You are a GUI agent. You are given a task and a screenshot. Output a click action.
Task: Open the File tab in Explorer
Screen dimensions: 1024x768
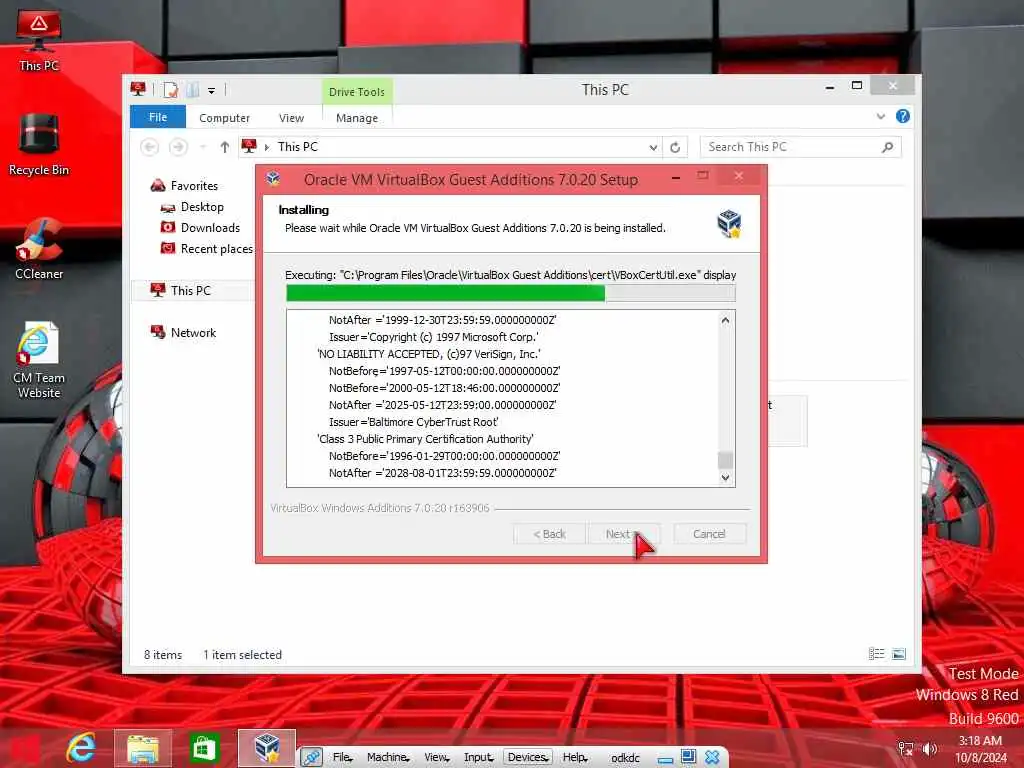coord(158,118)
